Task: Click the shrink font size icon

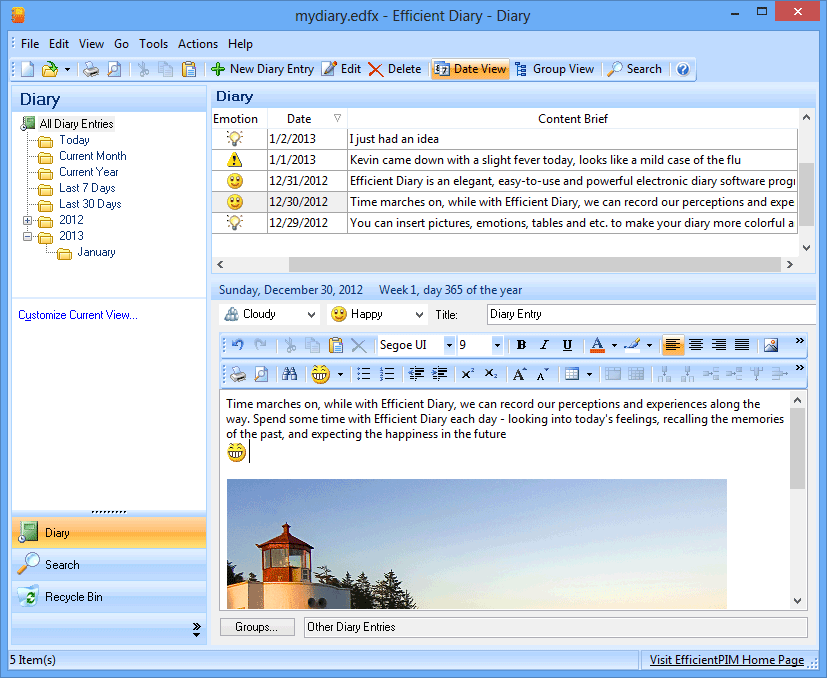Action: [x=543, y=374]
